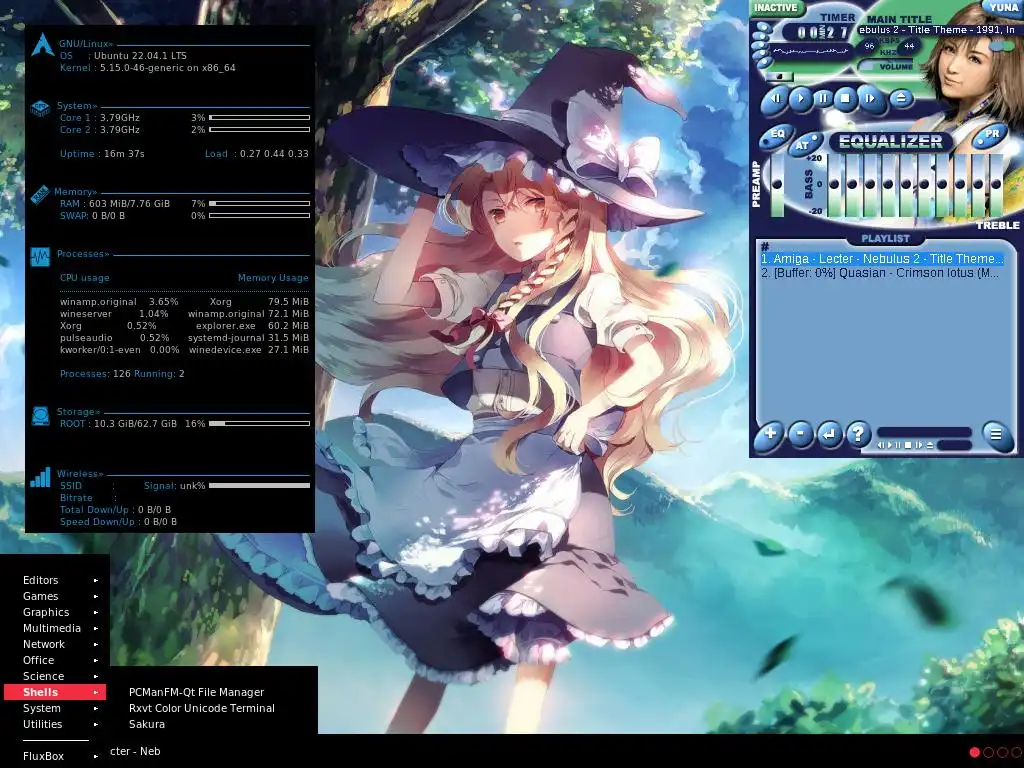Click the playlist window's mini eject button
This screenshot has width=1024, height=768.
pyautogui.click(x=930, y=445)
